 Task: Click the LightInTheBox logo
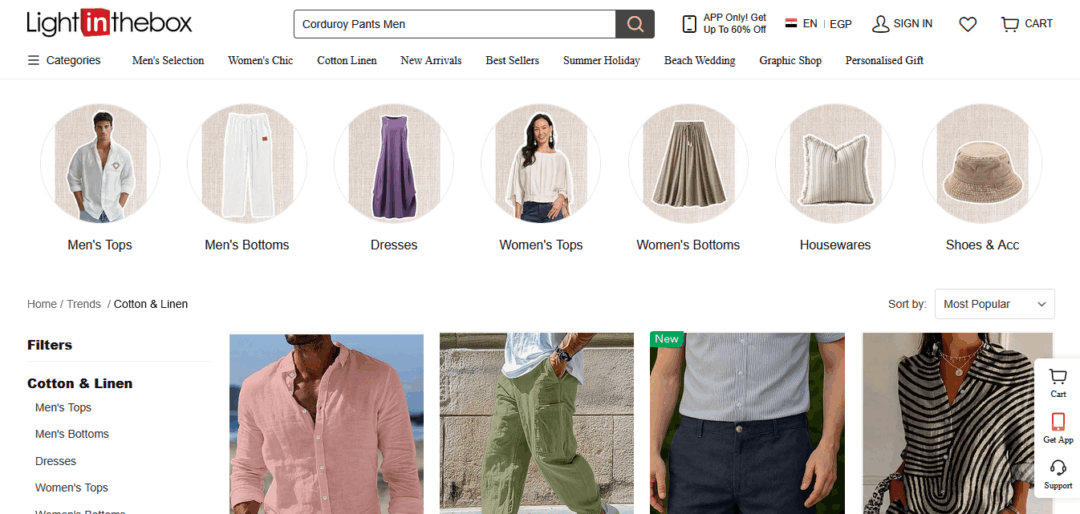[x=110, y=23]
